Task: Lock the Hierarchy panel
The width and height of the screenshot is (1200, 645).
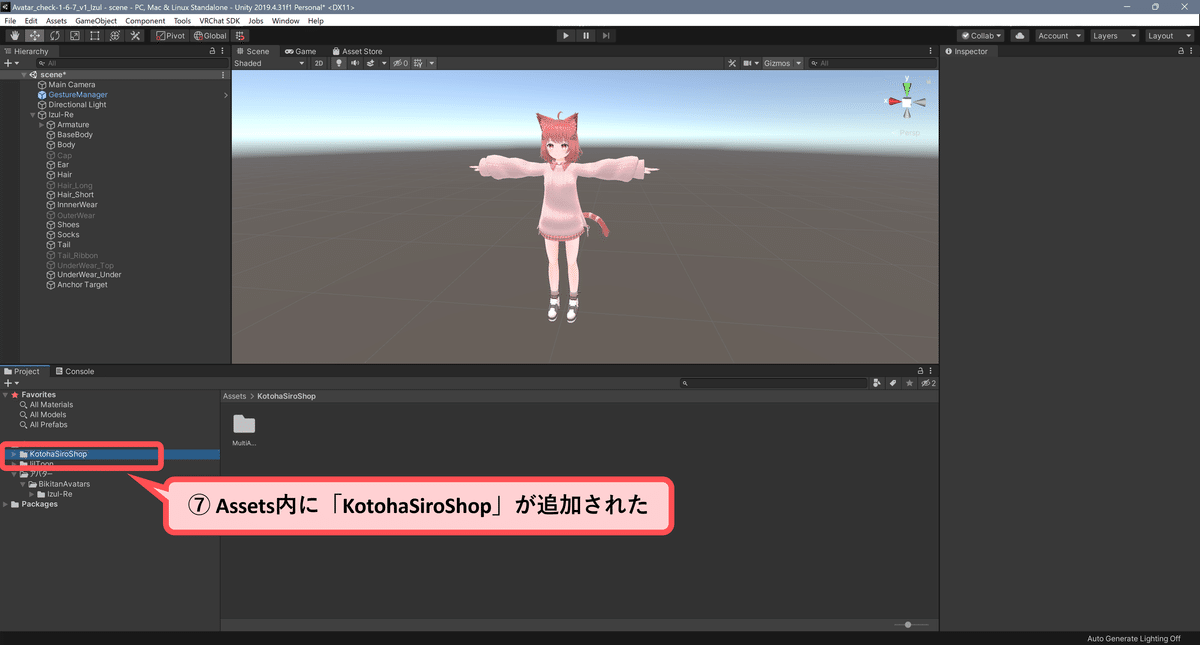Action: (212, 51)
